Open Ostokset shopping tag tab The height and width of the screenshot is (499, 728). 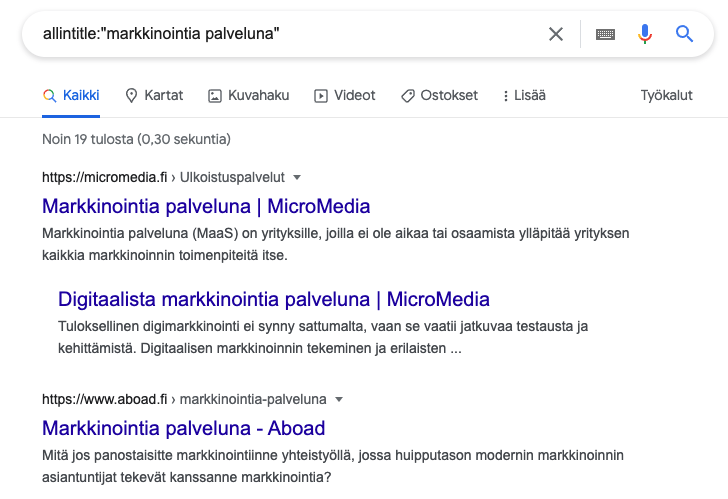[439, 96]
